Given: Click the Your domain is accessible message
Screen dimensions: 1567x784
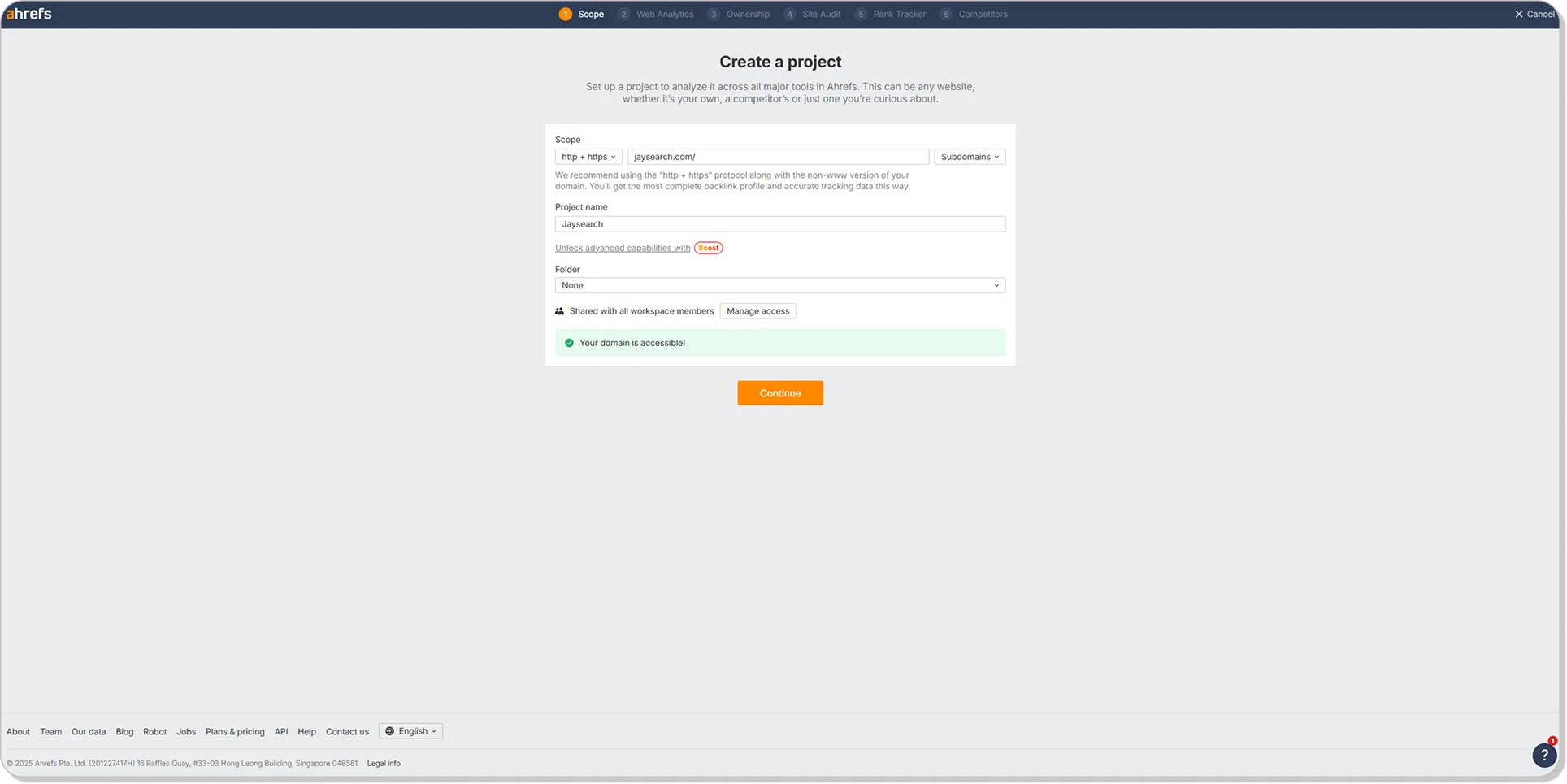Looking at the screenshot, I should pos(632,343).
